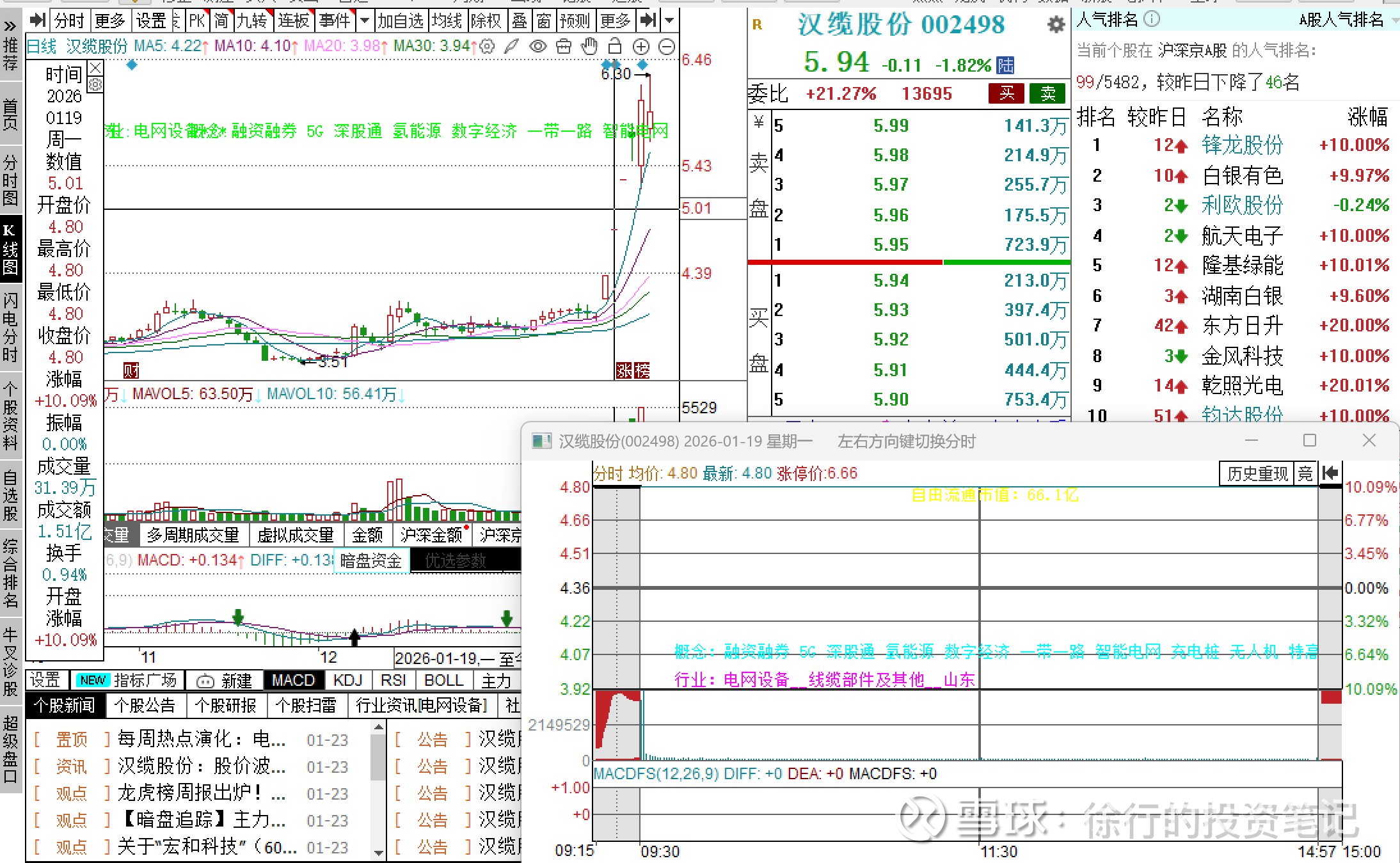Open stock panel settings gear icon
The height and width of the screenshot is (863, 1400).
pyautogui.click(x=1056, y=24)
